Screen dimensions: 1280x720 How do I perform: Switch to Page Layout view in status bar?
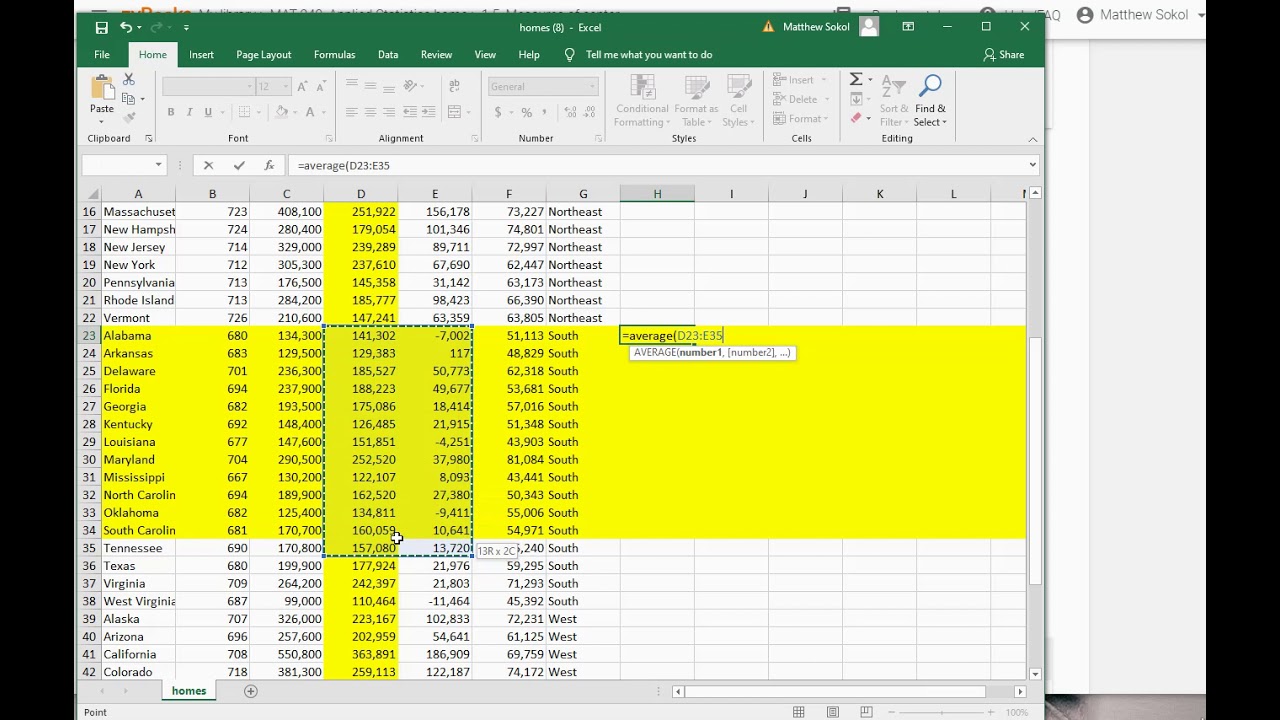click(832, 712)
